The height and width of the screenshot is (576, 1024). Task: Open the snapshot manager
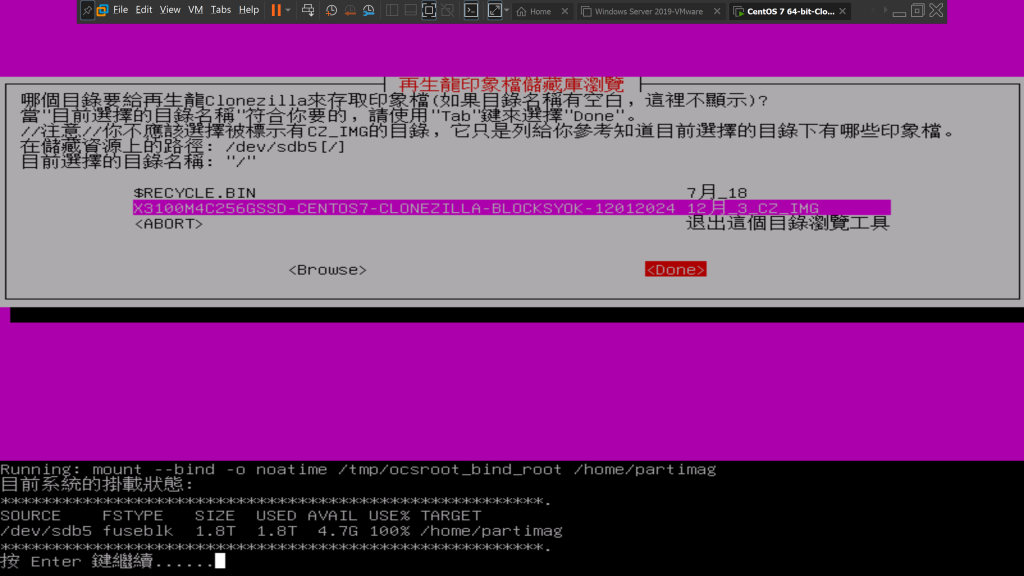click(x=369, y=10)
